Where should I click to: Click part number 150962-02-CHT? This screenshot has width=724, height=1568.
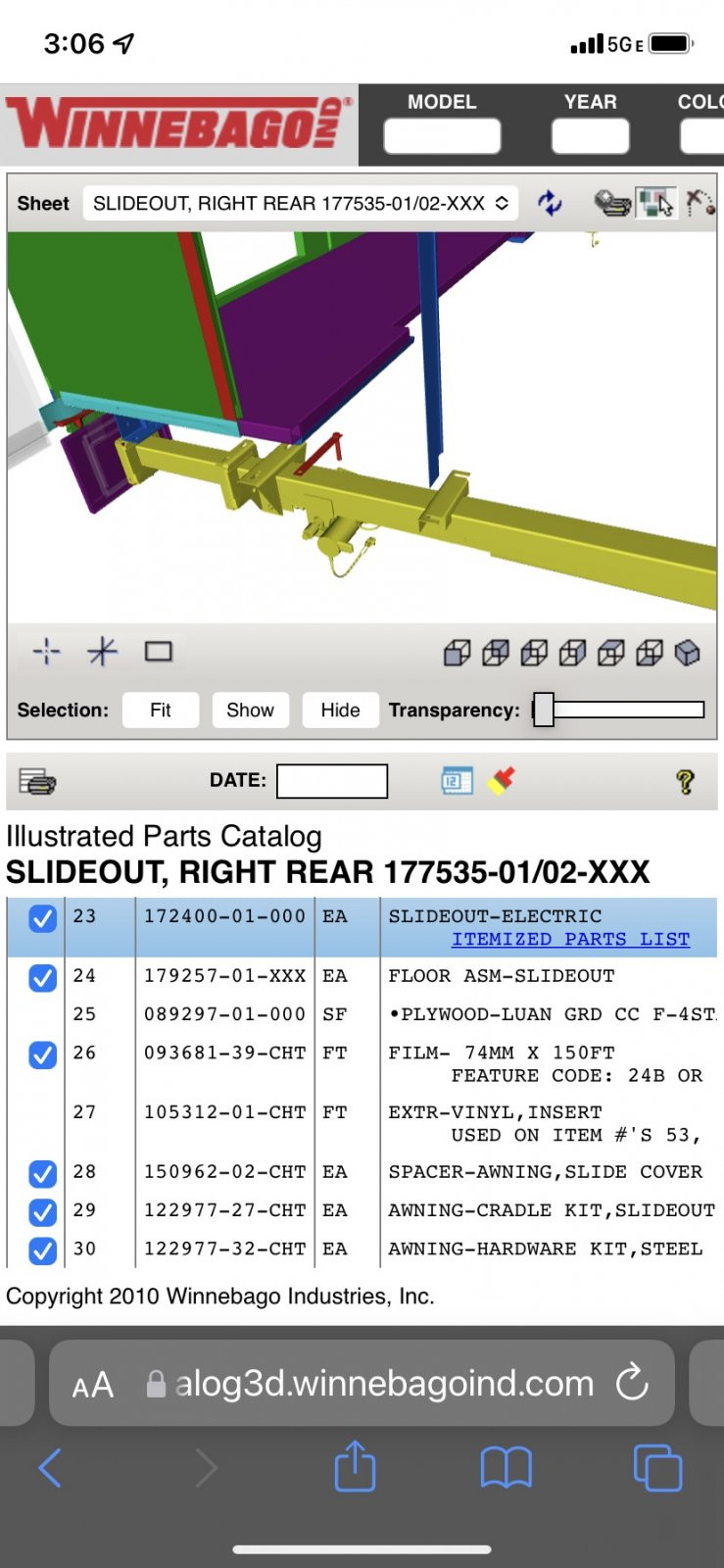point(224,1172)
